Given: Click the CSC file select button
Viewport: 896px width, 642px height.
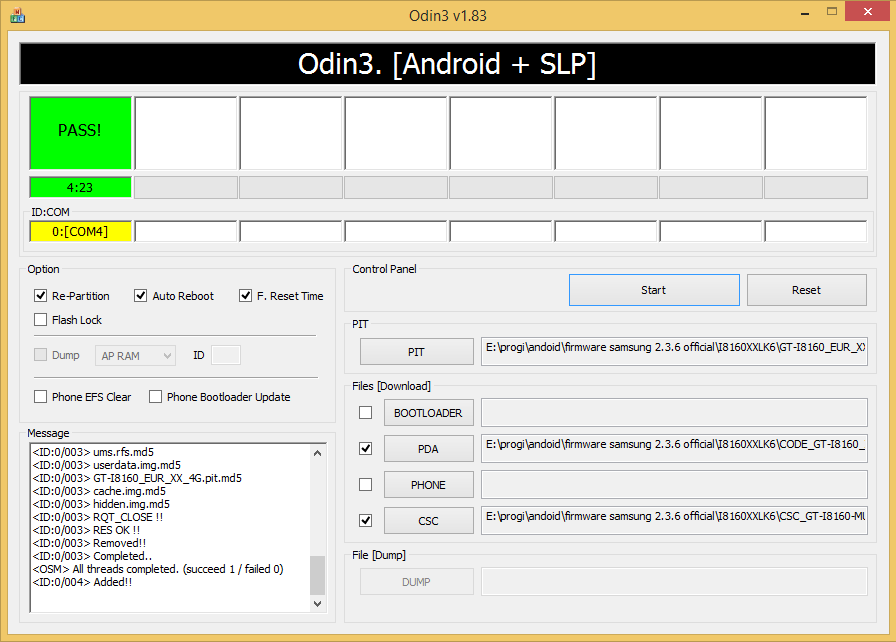Looking at the screenshot, I should pyautogui.click(x=428, y=521).
